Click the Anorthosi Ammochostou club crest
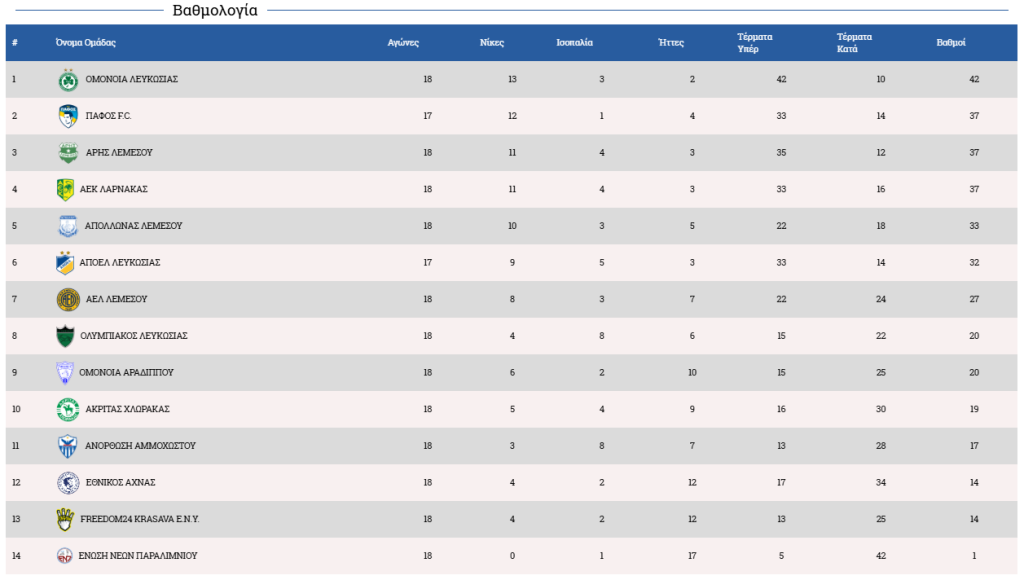The width and height of the screenshot is (1024, 580). (x=67, y=446)
